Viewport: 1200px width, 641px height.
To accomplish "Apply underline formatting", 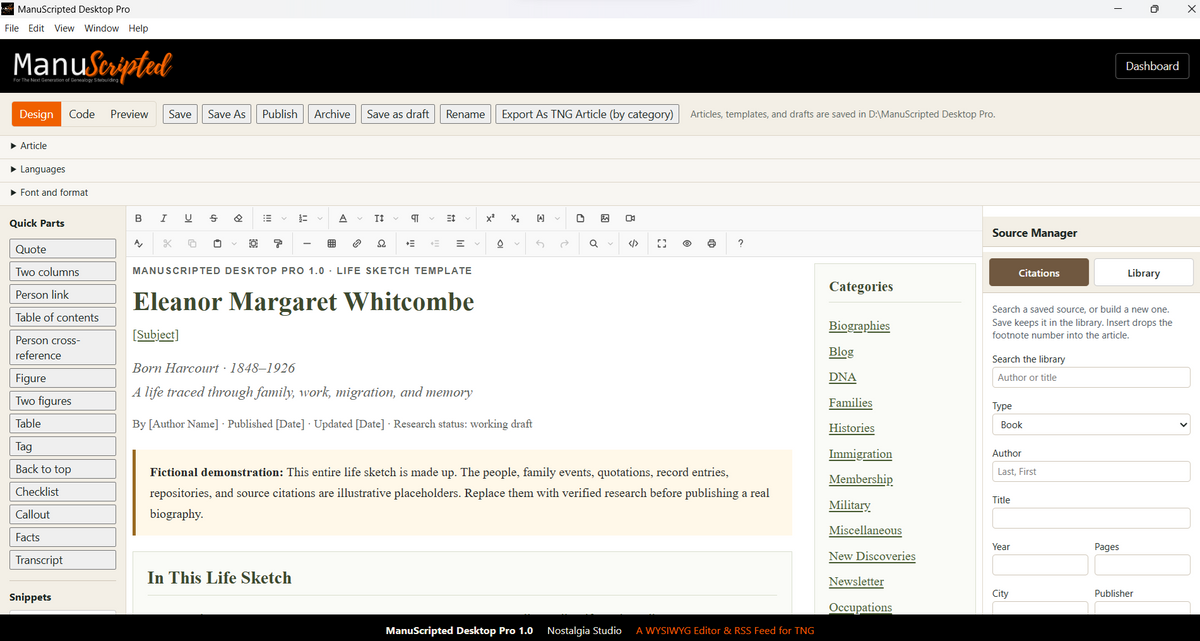I will coord(188,218).
